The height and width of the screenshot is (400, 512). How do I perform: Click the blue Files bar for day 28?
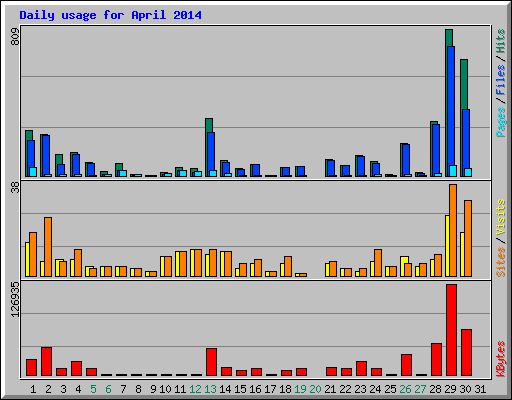coord(436,149)
